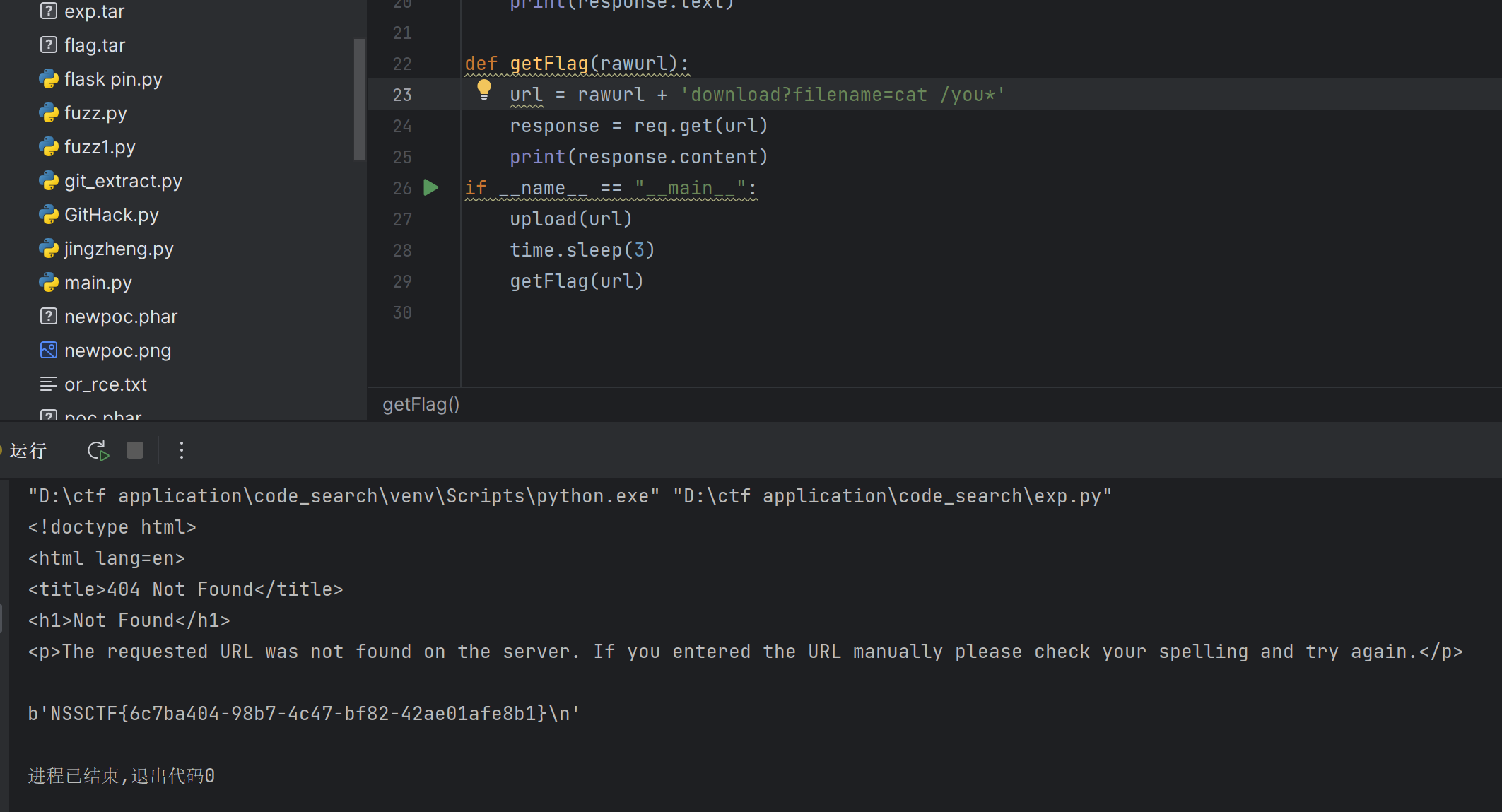Click the text-file icon beside or_rce.txt
The width and height of the screenshot is (1502, 812).
pyautogui.click(x=48, y=384)
